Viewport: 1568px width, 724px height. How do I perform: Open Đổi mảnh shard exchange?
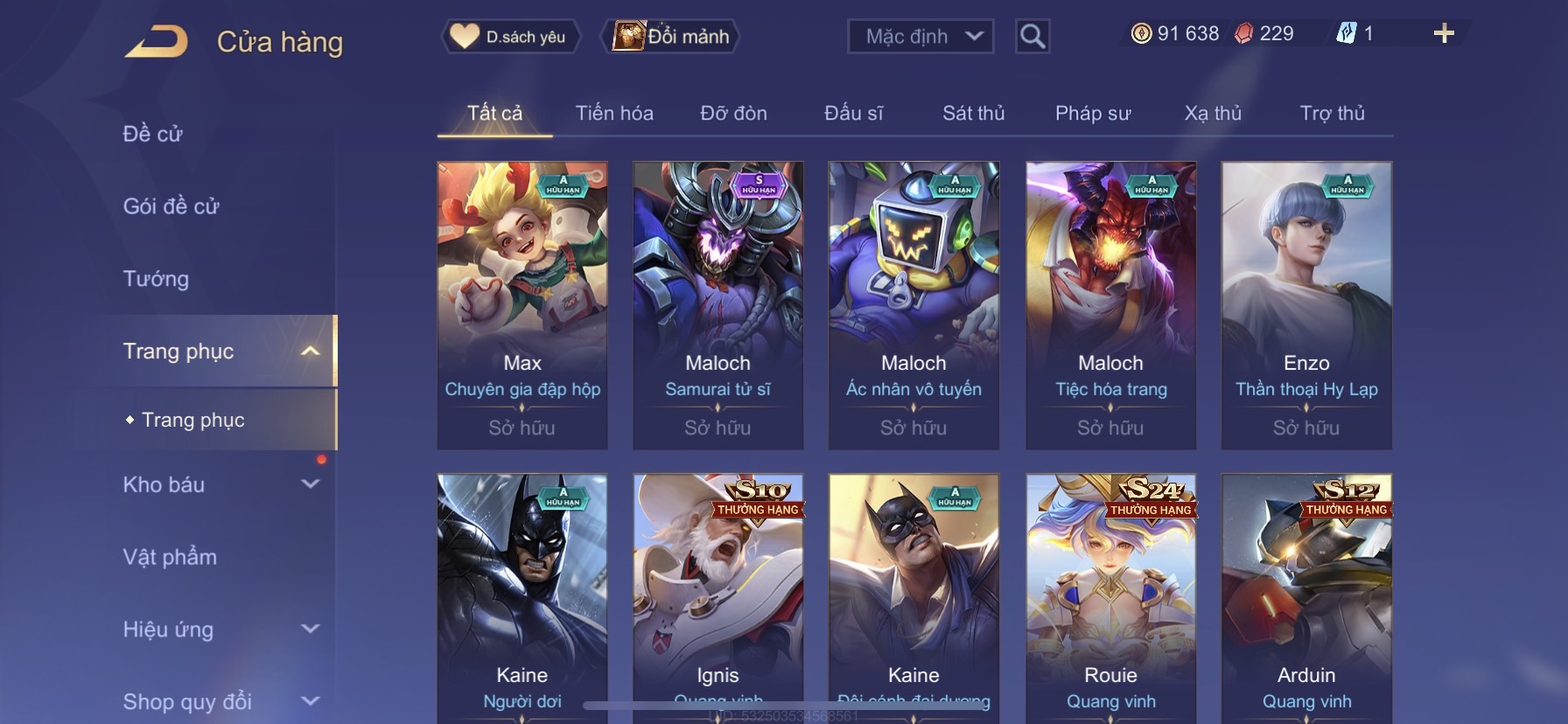[x=671, y=37]
